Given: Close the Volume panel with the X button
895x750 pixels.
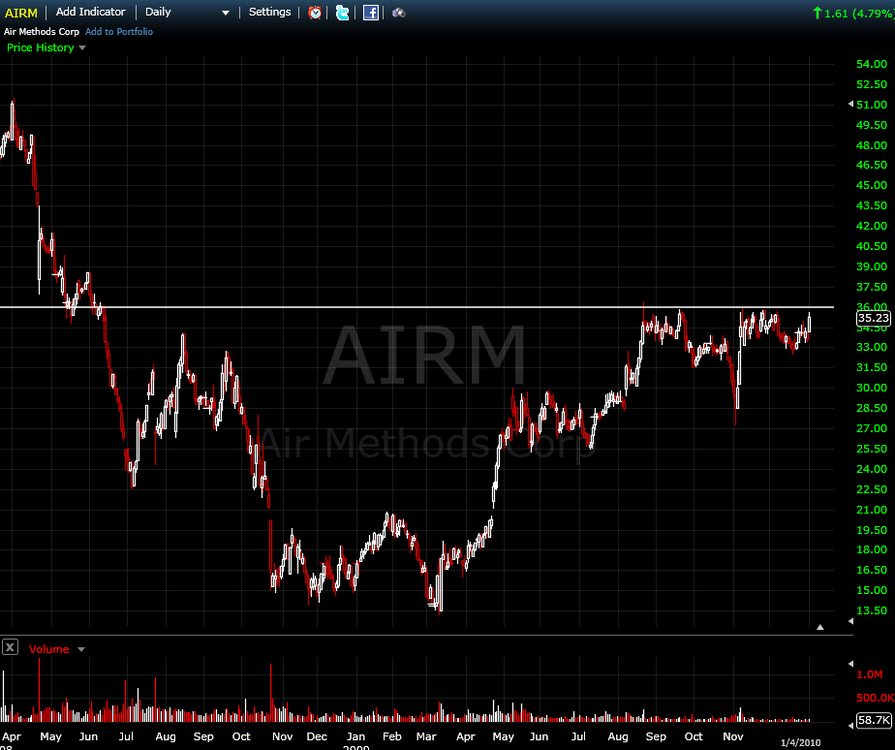Looking at the screenshot, I should pyautogui.click(x=10, y=647).
